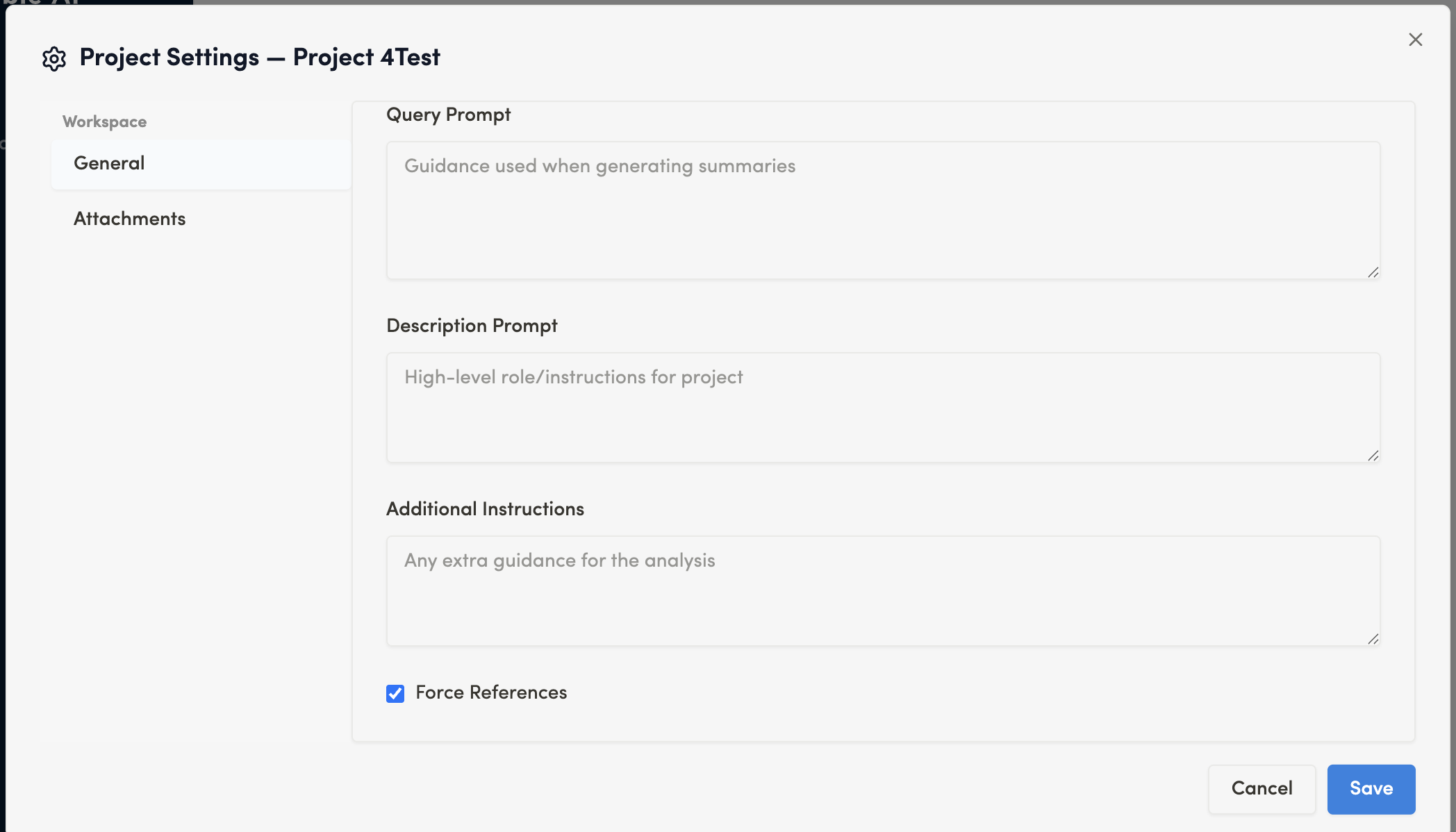The height and width of the screenshot is (832, 1456).
Task: Click the Query Prompt label
Action: (x=448, y=115)
